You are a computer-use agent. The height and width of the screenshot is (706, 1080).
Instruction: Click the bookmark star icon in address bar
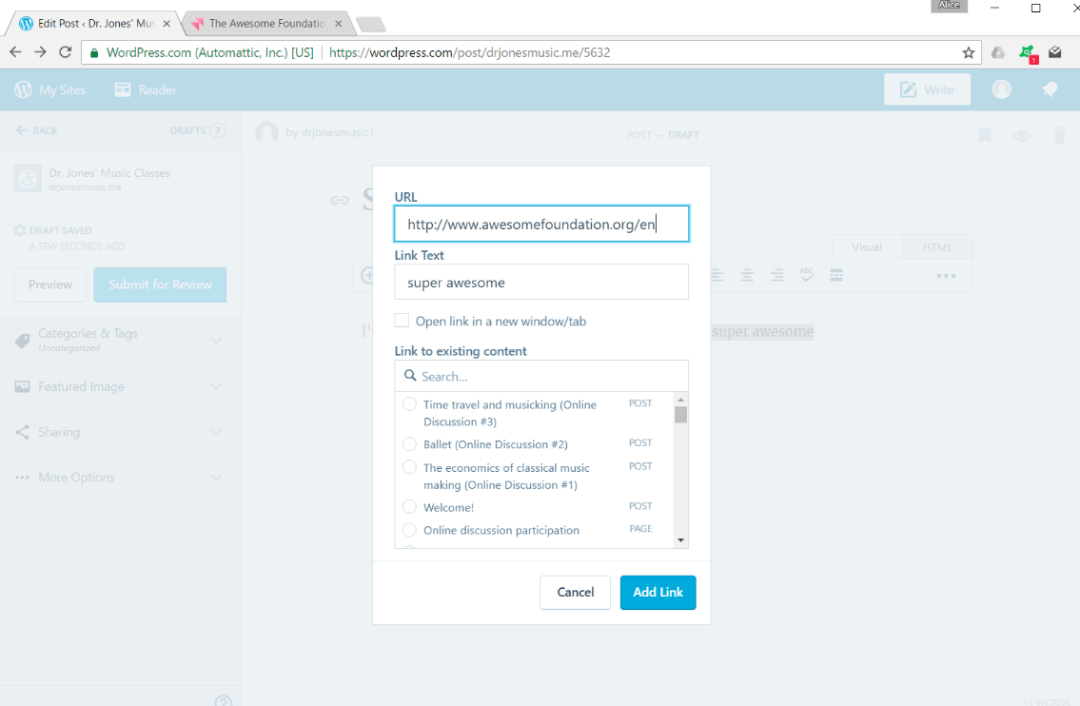968,53
